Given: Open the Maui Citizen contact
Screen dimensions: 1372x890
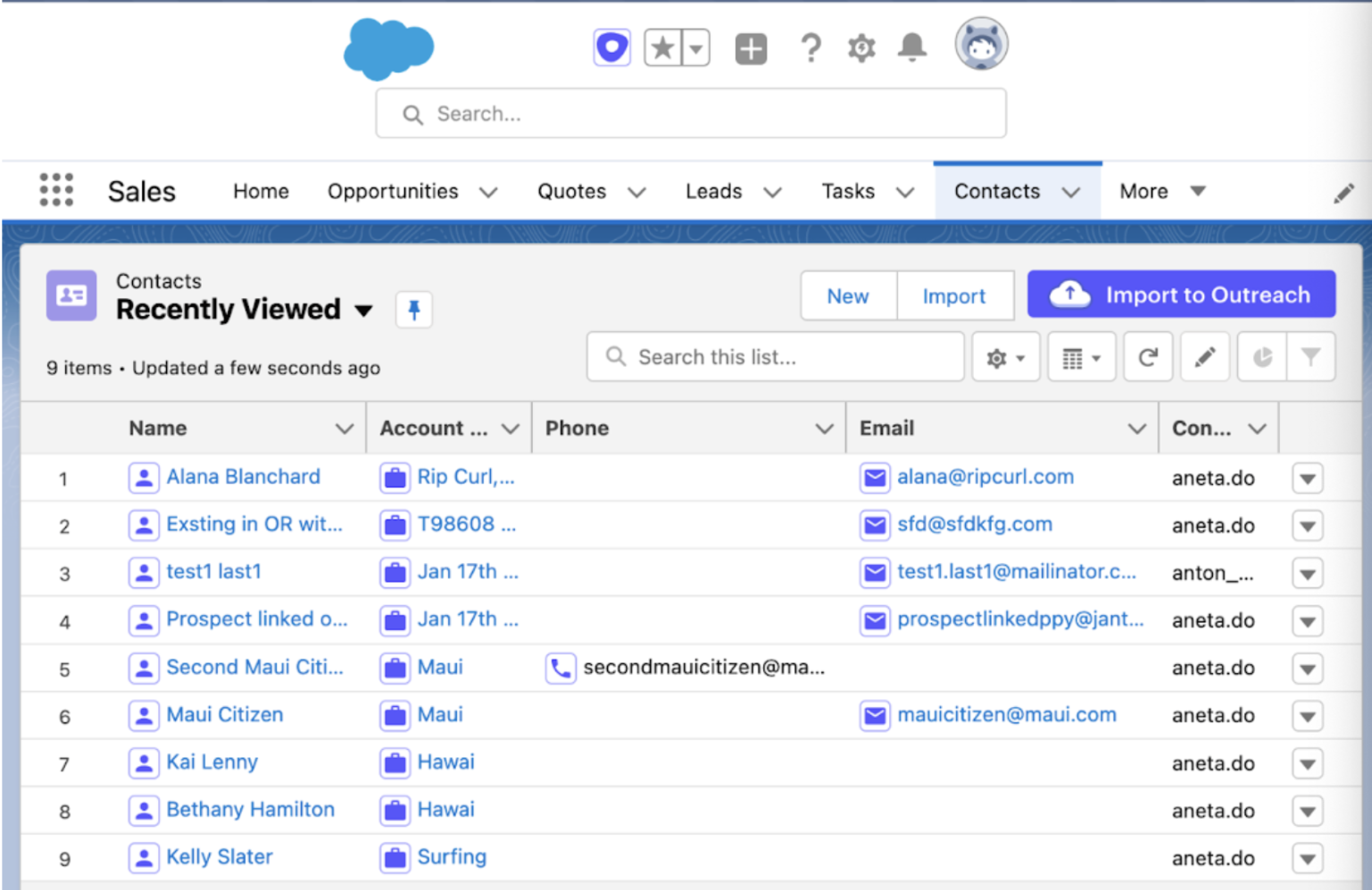Looking at the screenshot, I should pos(225,714).
